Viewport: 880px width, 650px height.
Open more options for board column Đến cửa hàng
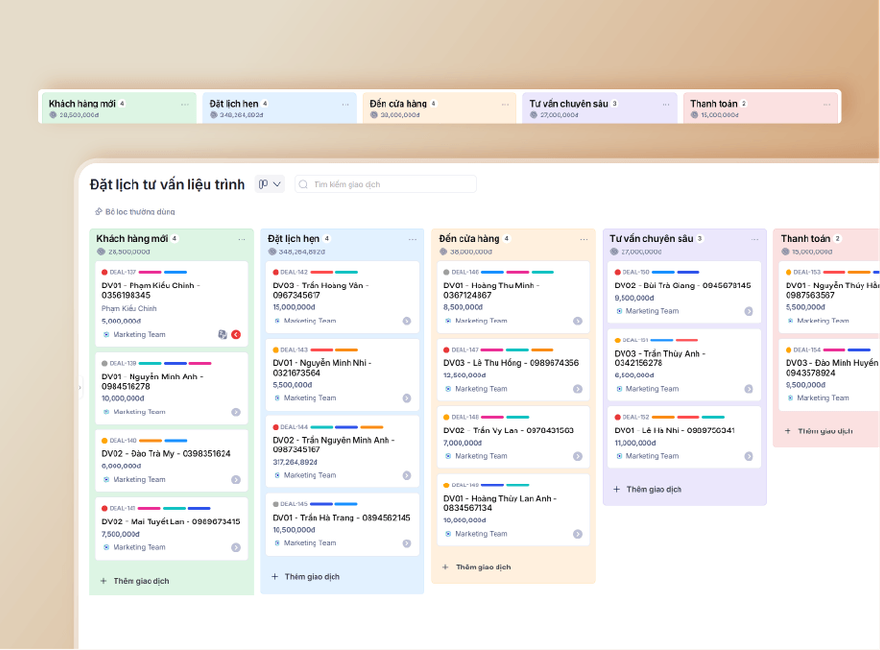[x=584, y=239]
